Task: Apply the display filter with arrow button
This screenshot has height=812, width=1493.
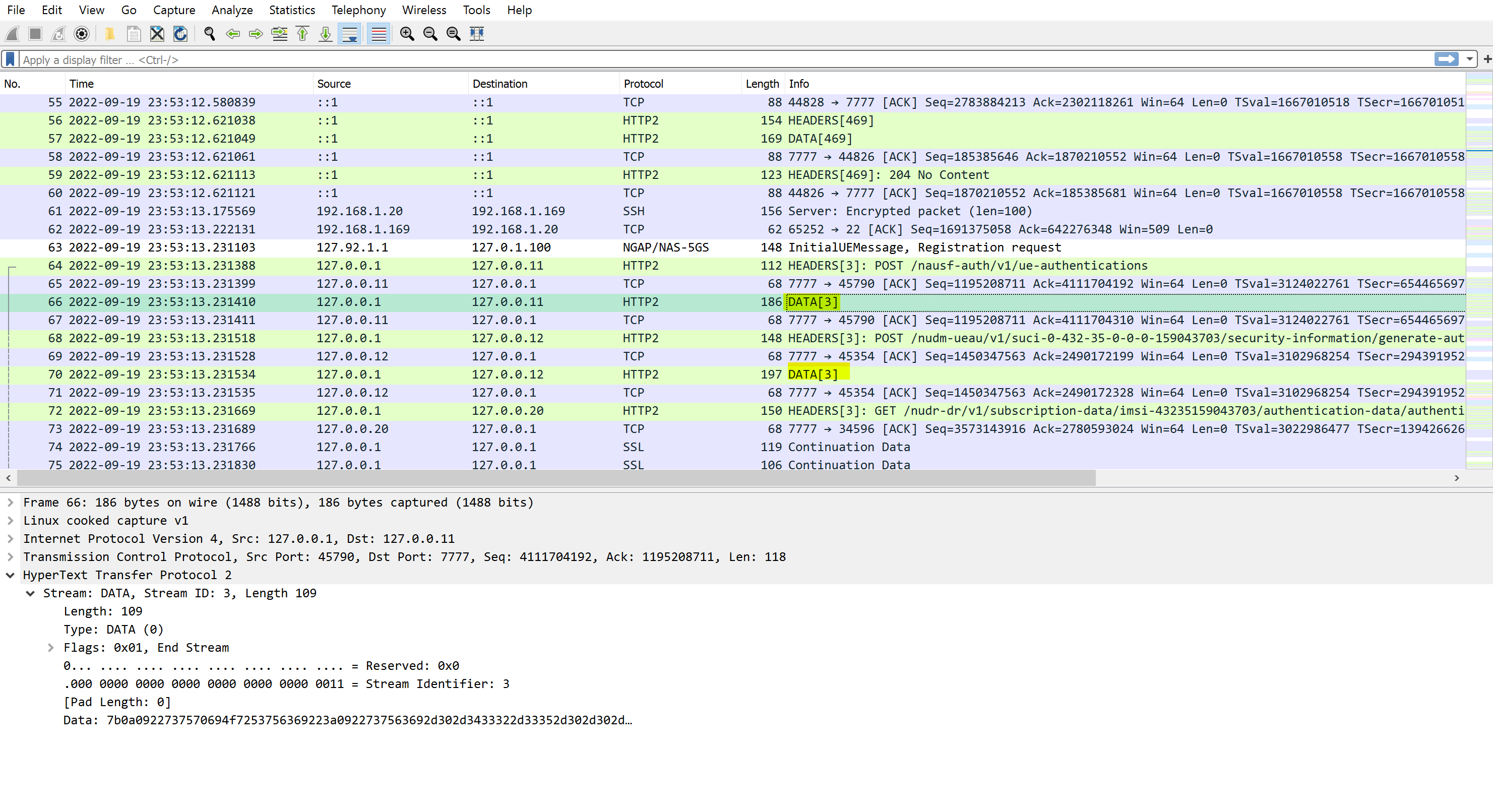Action: pos(1447,58)
